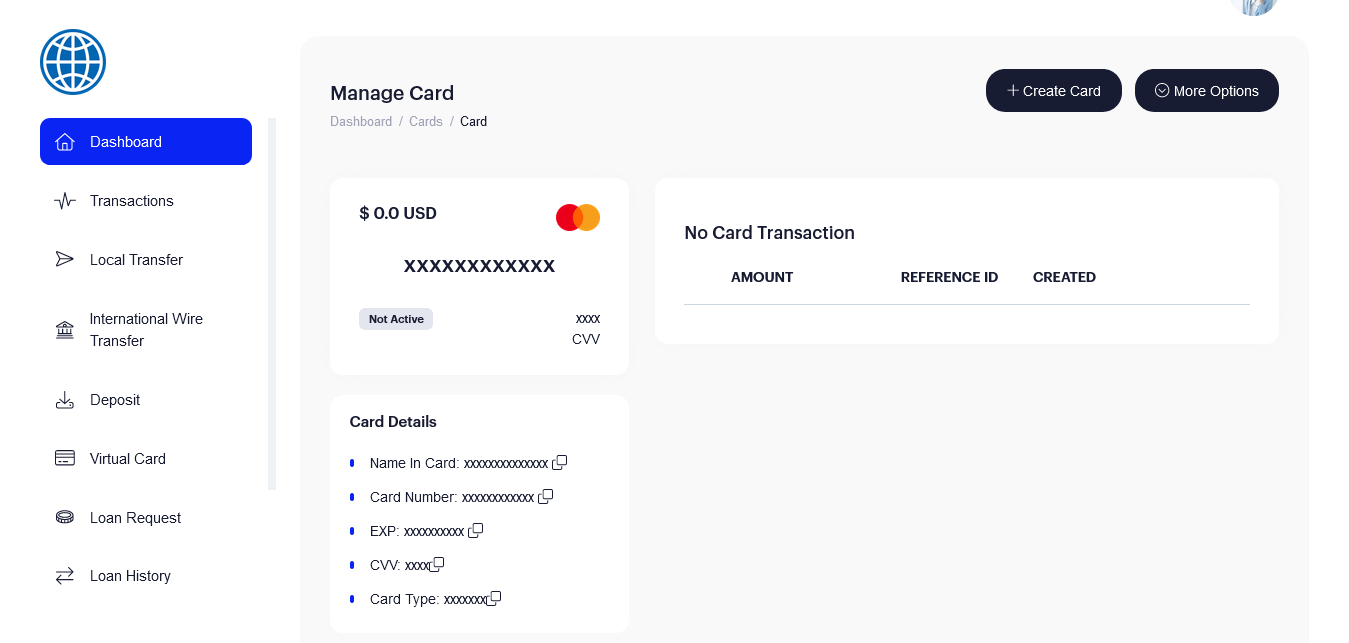Click the Deposit download icon
This screenshot has height=643, width=1349.
(x=65, y=400)
